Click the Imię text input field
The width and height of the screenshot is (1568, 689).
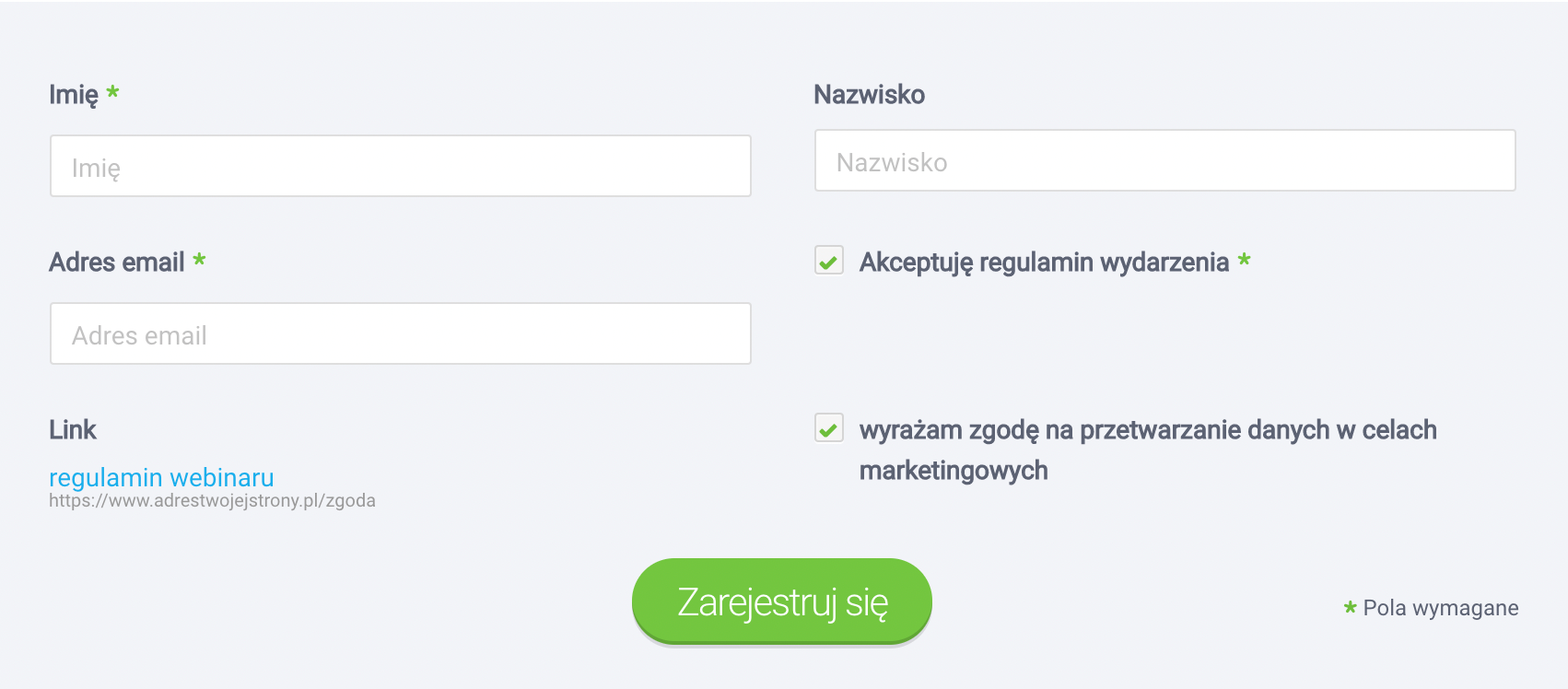[x=400, y=167]
